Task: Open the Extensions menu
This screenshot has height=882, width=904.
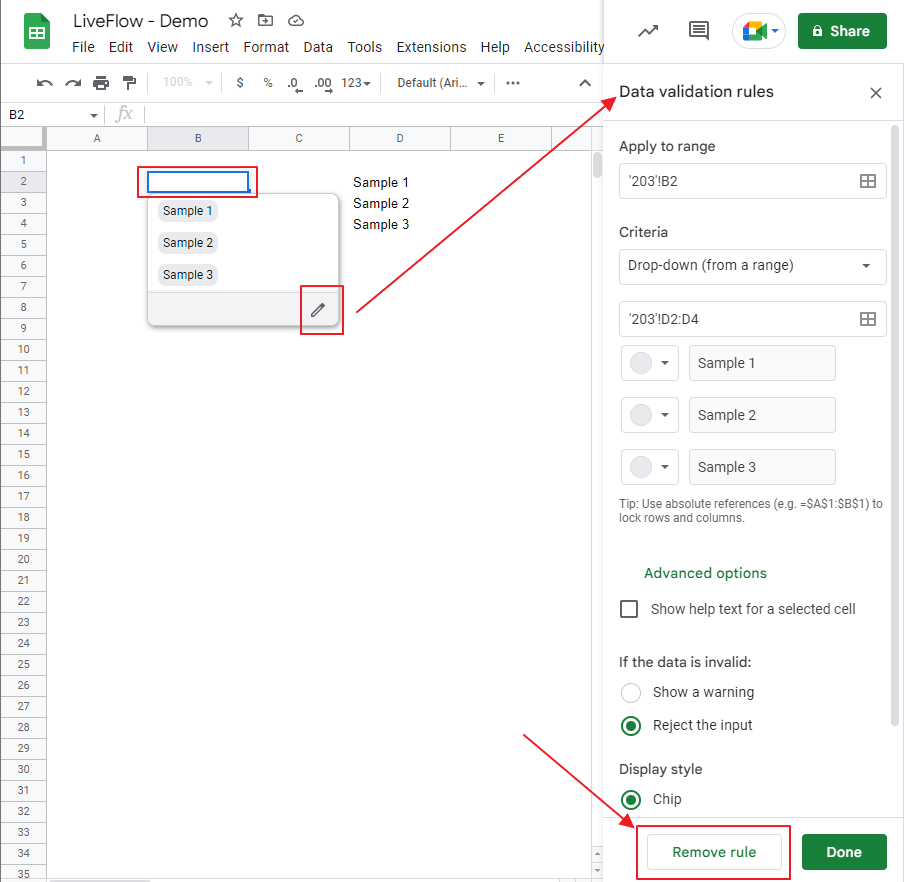Action: click(x=431, y=47)
